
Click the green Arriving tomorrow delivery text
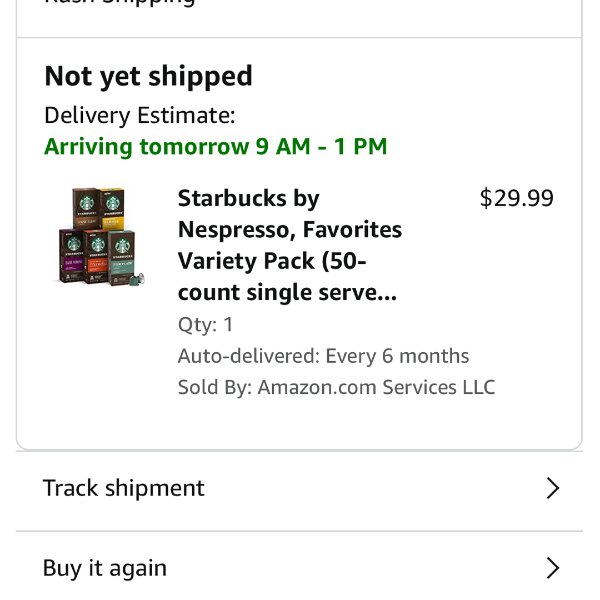pyautogui.click(x=216, y=147)
